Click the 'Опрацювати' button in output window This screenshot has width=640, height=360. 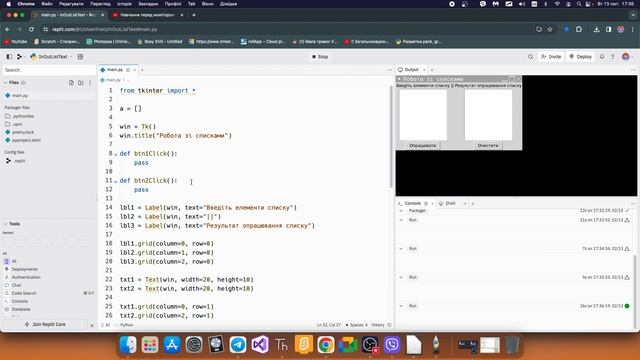tap(422, 145)
